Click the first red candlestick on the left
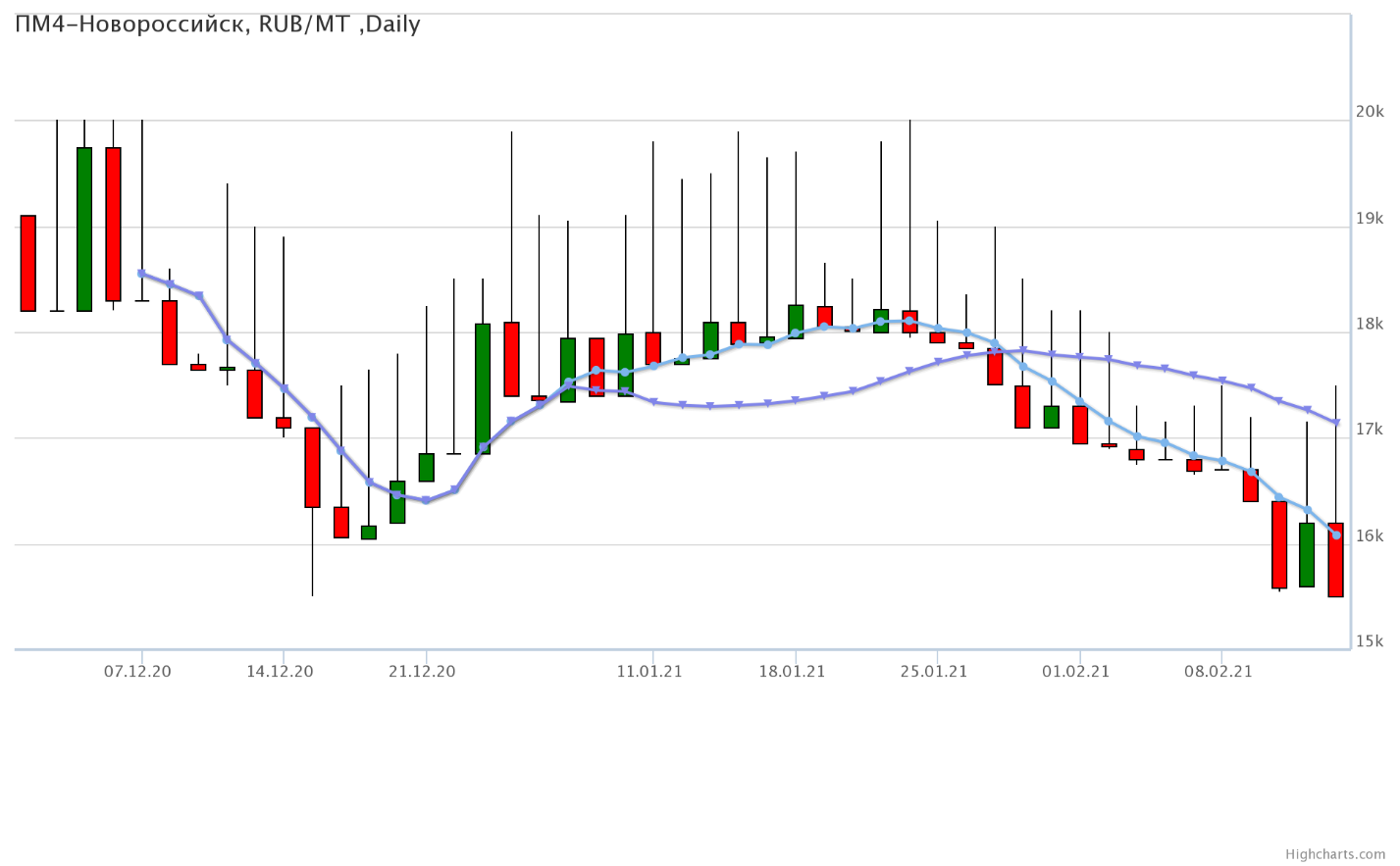 point(28,263)
